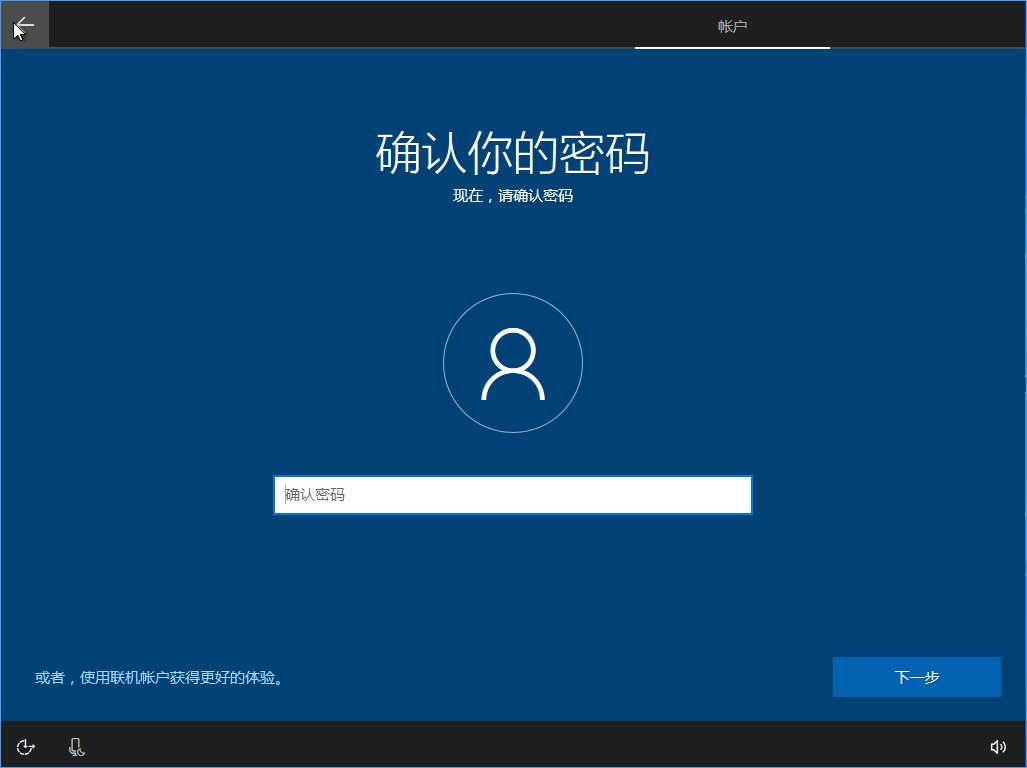This screenshot has width=1027, height=768.
Task: Select the 帐户 tab
Action: tap(732, 26)
